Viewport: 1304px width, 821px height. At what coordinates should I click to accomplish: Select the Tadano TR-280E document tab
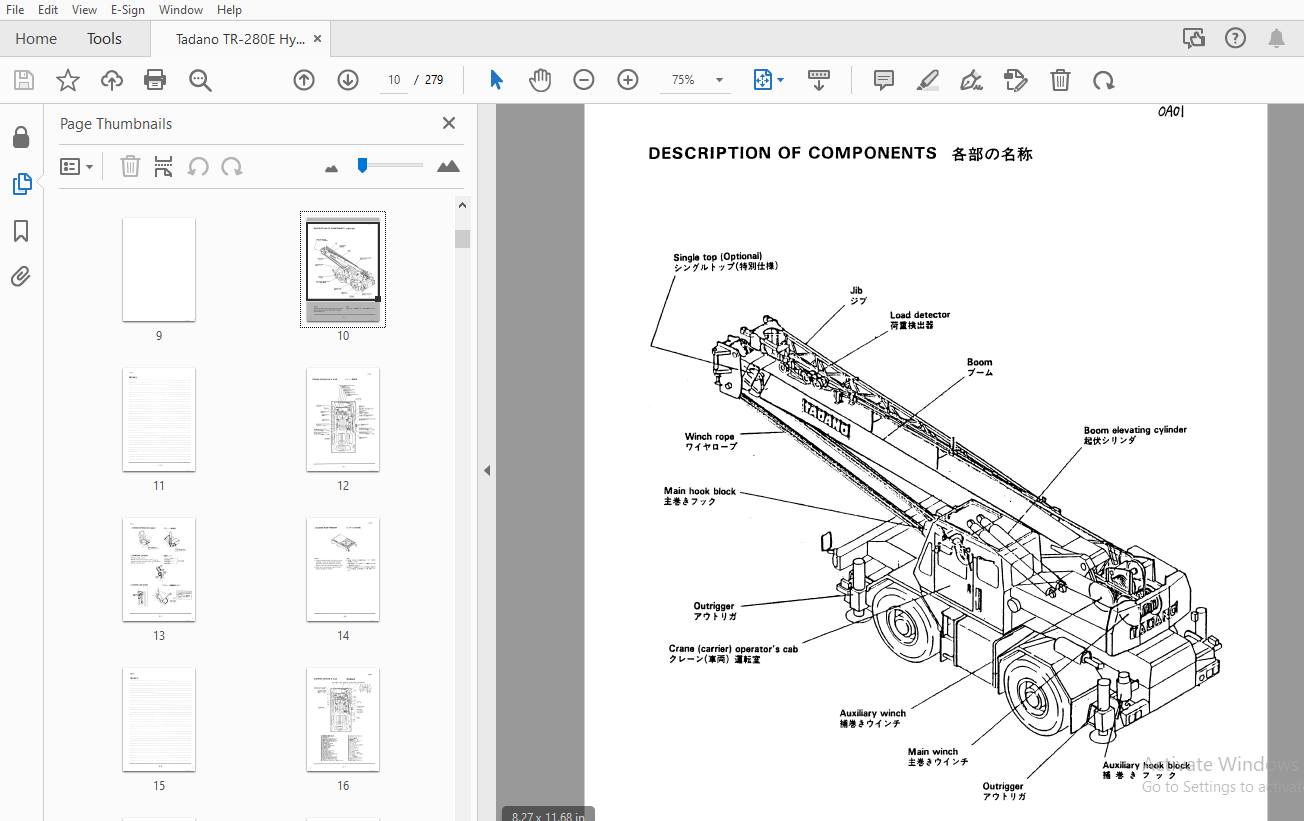[240, 39]
